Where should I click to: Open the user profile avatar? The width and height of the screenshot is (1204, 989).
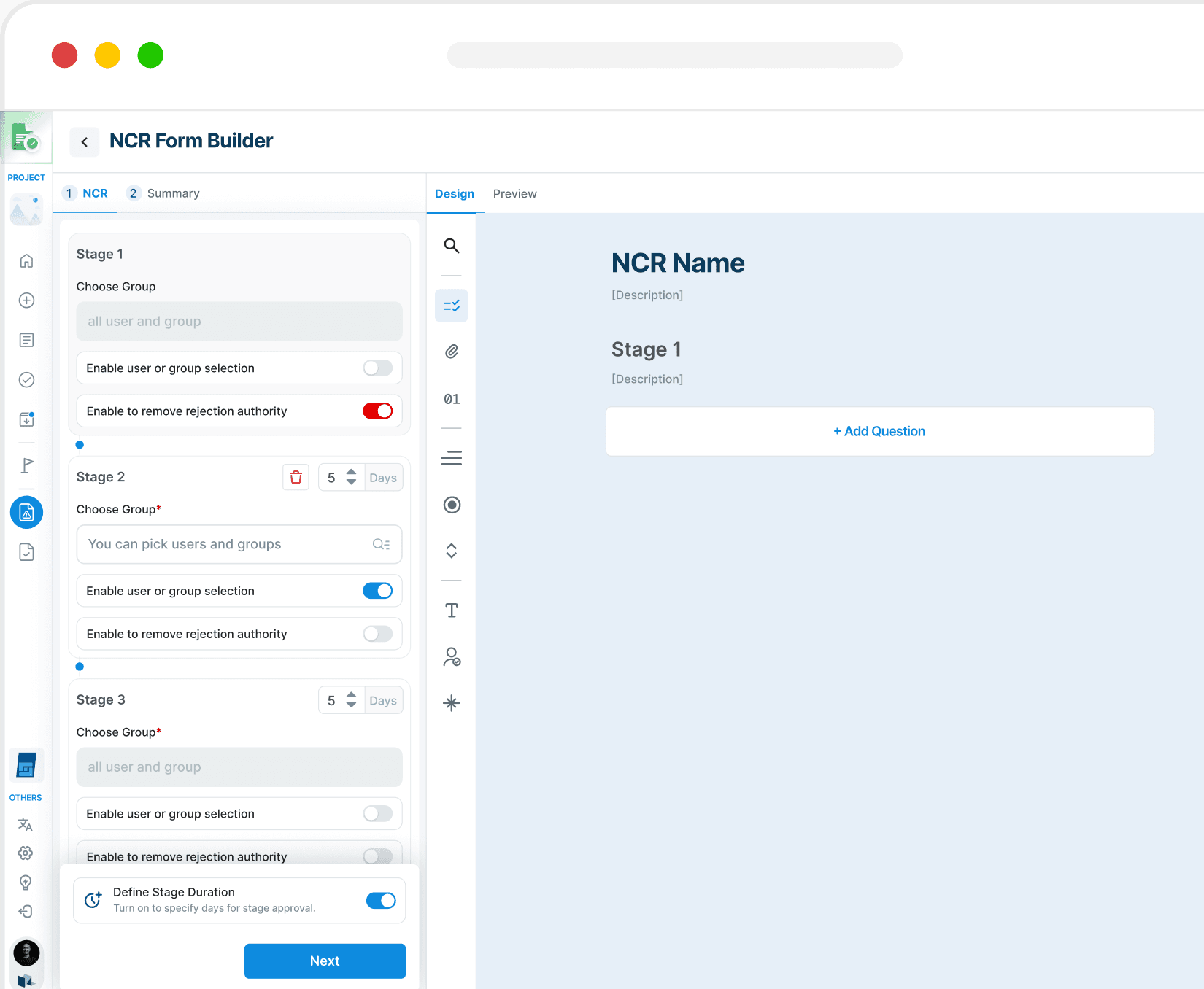point(26,953)
